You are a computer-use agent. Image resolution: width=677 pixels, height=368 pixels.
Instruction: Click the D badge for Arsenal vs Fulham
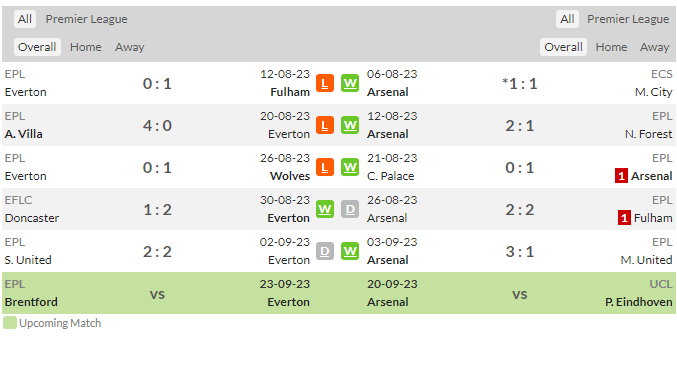[350, 209]
